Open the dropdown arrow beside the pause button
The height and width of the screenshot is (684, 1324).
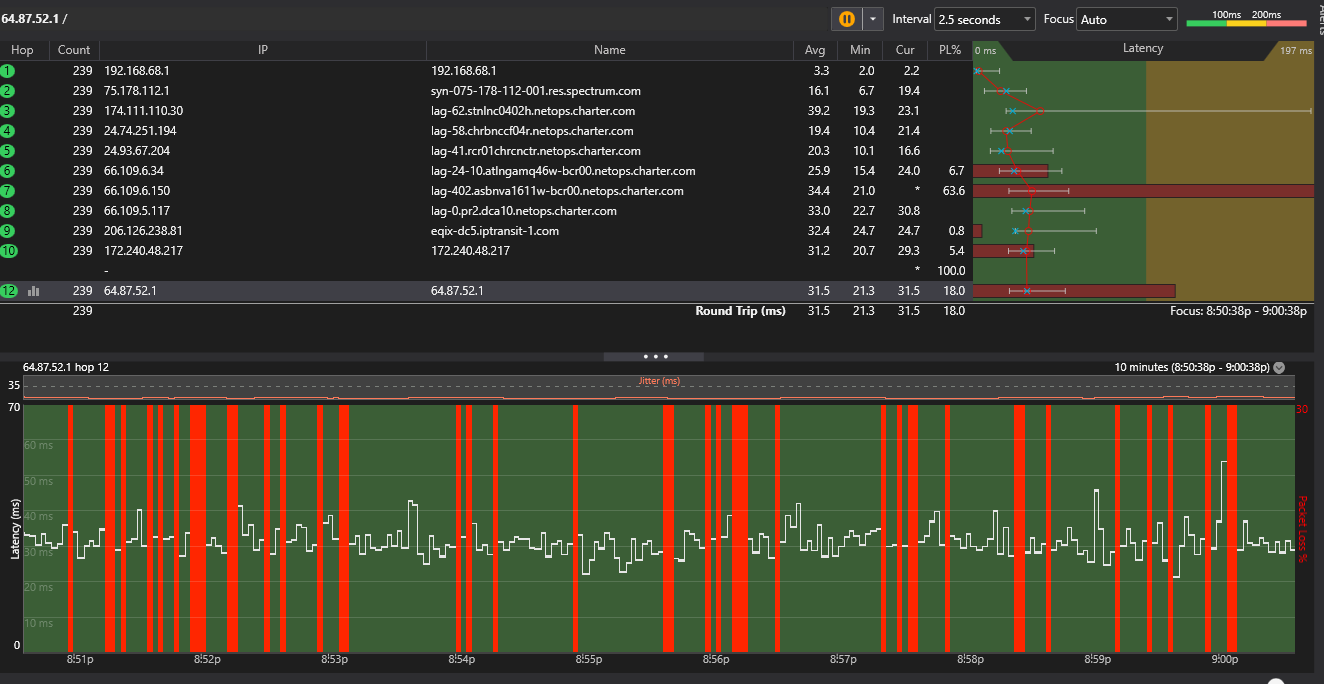pyautogui.click(x=874, y=19)
